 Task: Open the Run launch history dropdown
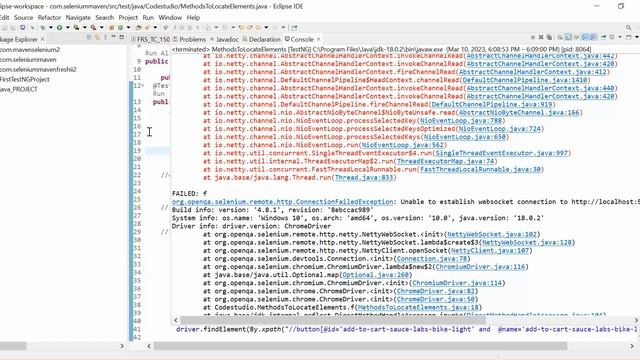(x=68, y=27)
